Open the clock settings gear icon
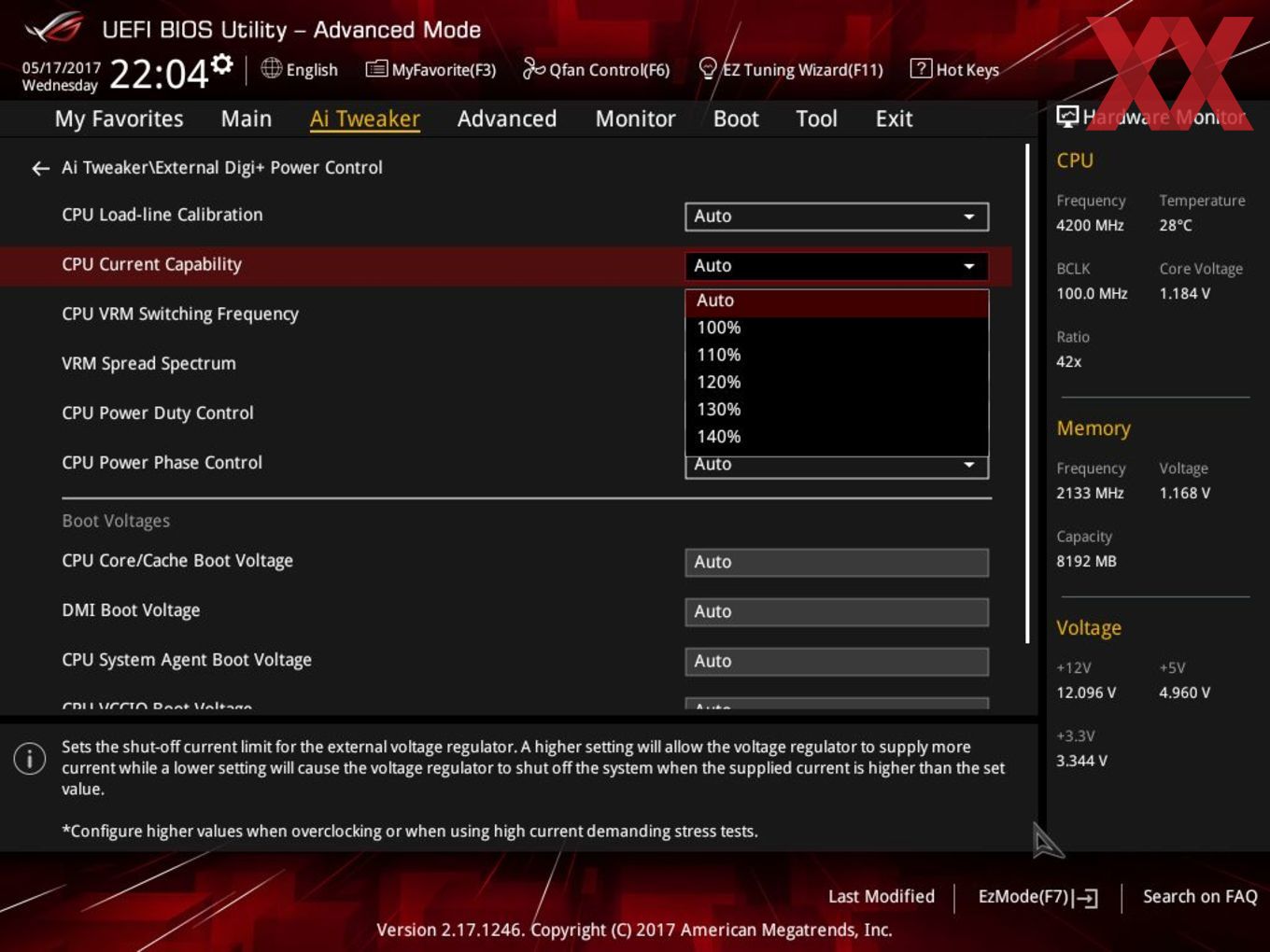 [x=221, y=63]
